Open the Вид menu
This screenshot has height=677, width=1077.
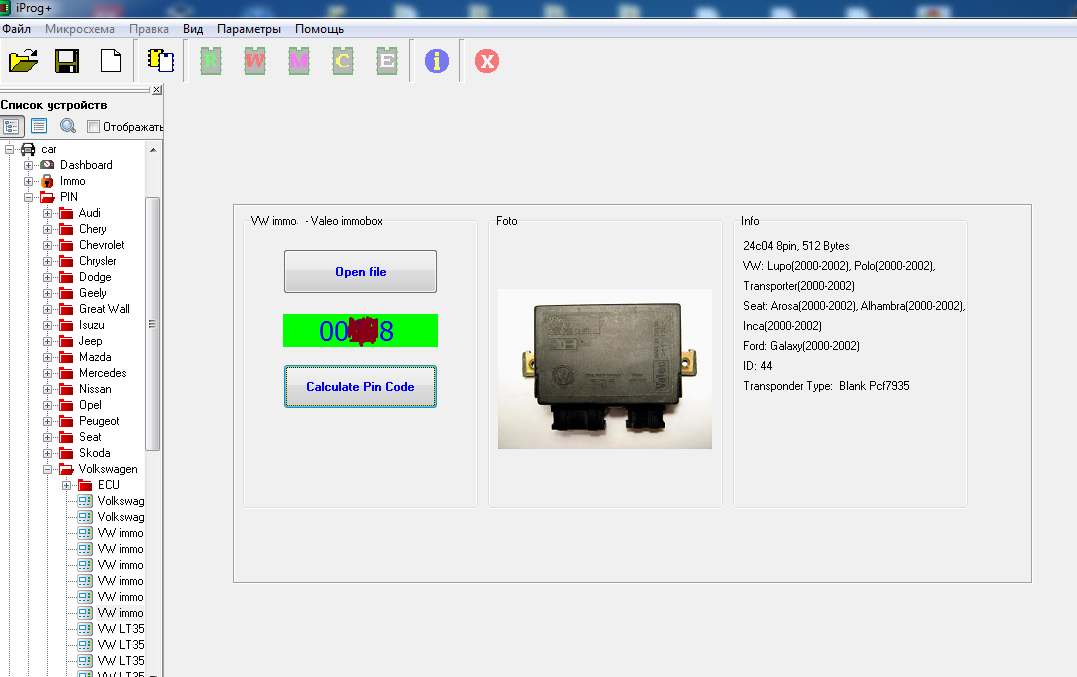point(193,29)
